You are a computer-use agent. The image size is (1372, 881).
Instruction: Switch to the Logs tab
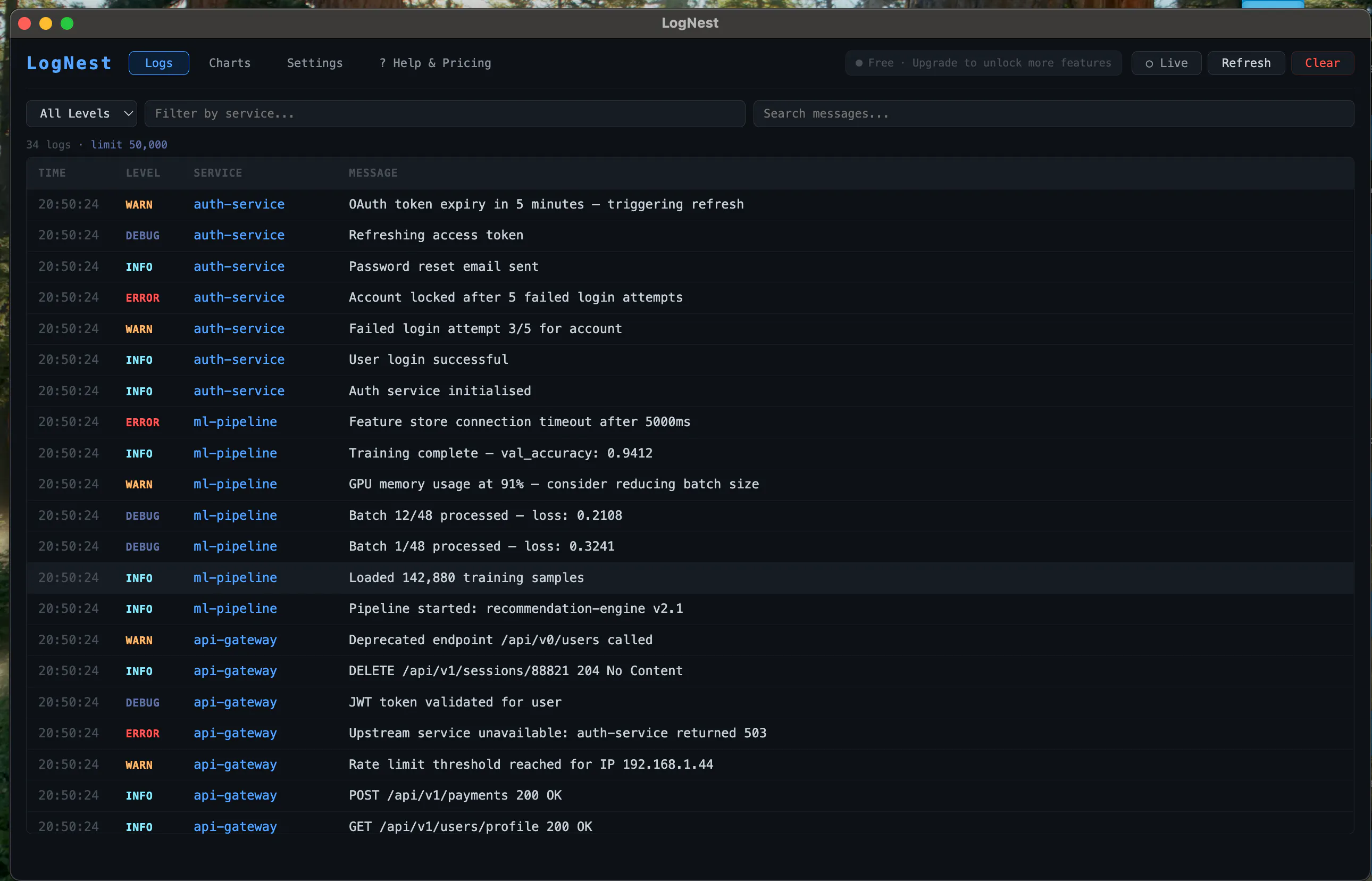pyautogui.click(x=158, y=63)
